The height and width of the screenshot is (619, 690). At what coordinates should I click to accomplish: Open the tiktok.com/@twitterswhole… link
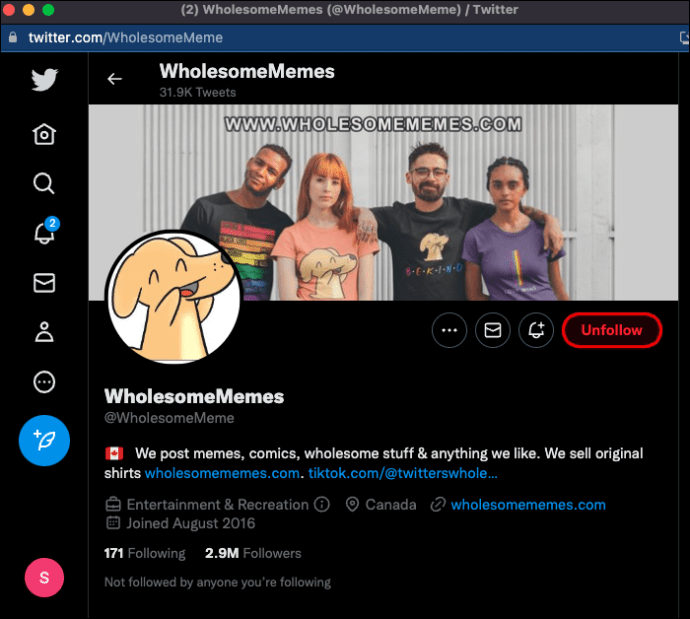(403, 473)
